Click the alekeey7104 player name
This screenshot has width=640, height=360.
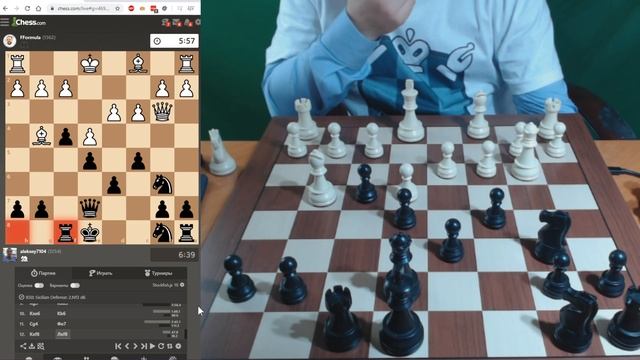33,251
